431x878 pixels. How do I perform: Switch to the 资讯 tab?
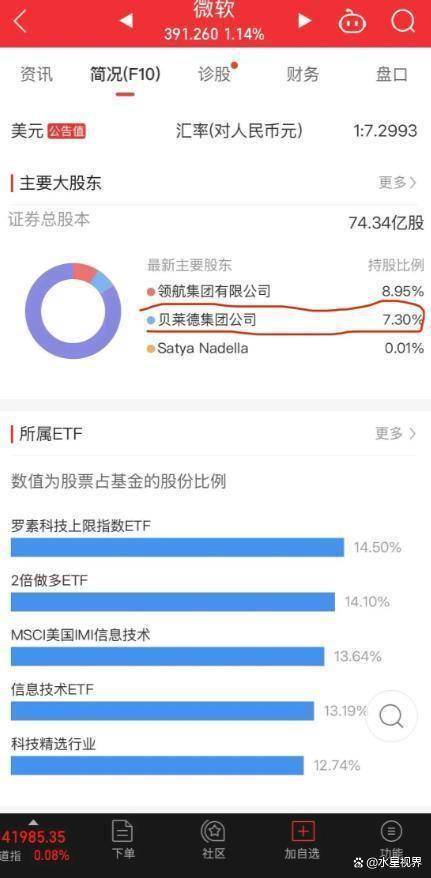(36, 74)
